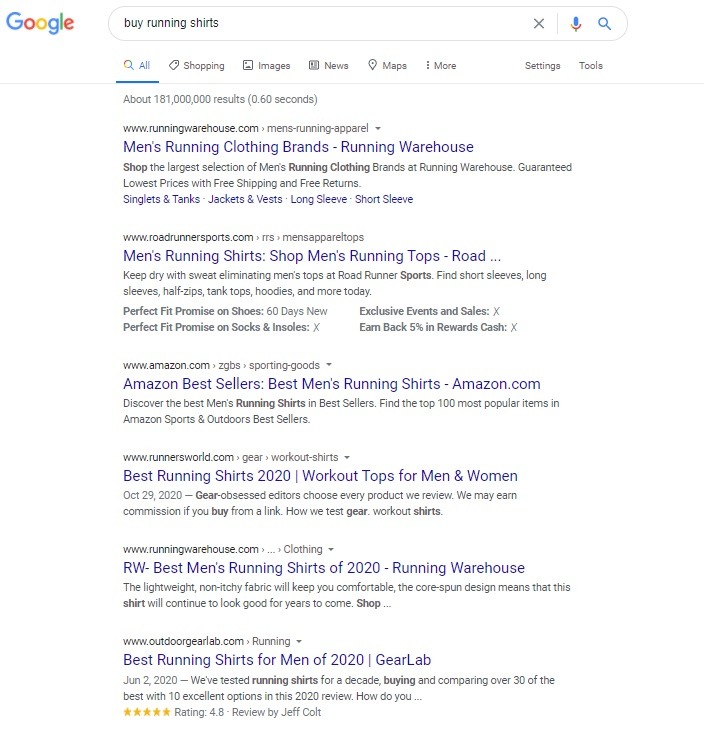Viewport: 704px width, 730px height.
Task: Open Amazon Best Sellers running shirts result
Action: pyautogui.click(x=332, y=384)
